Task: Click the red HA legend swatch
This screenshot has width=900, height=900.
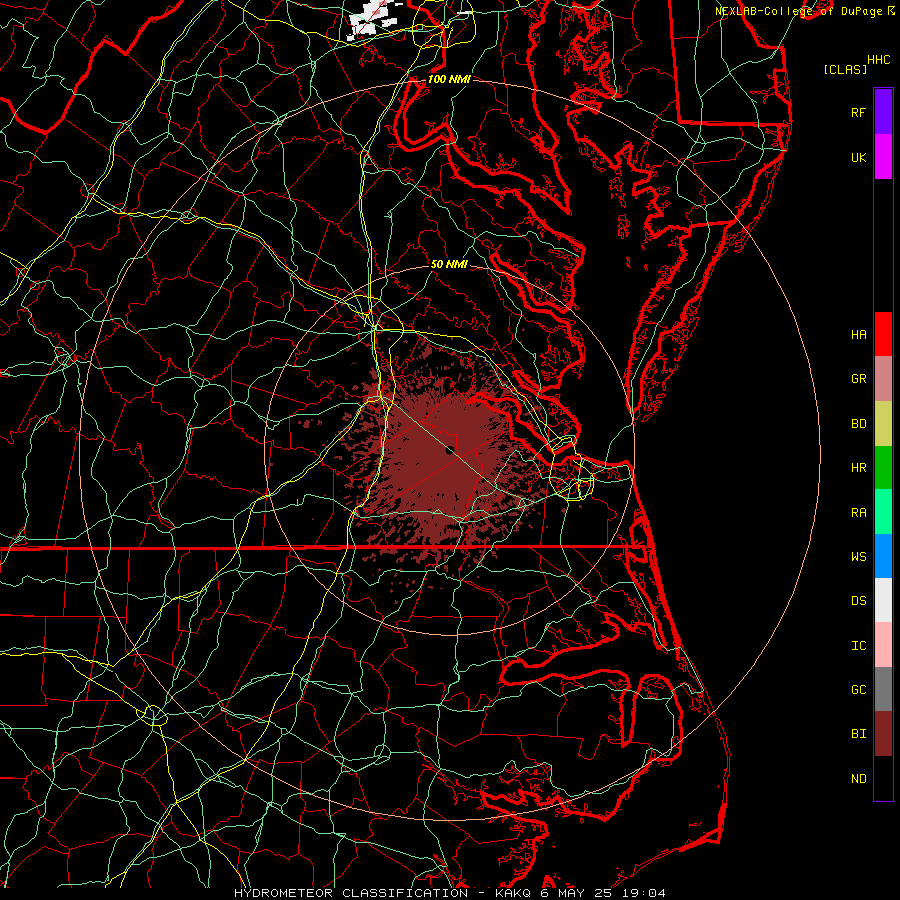Action: pyautogui.click(x=883, y=334)
